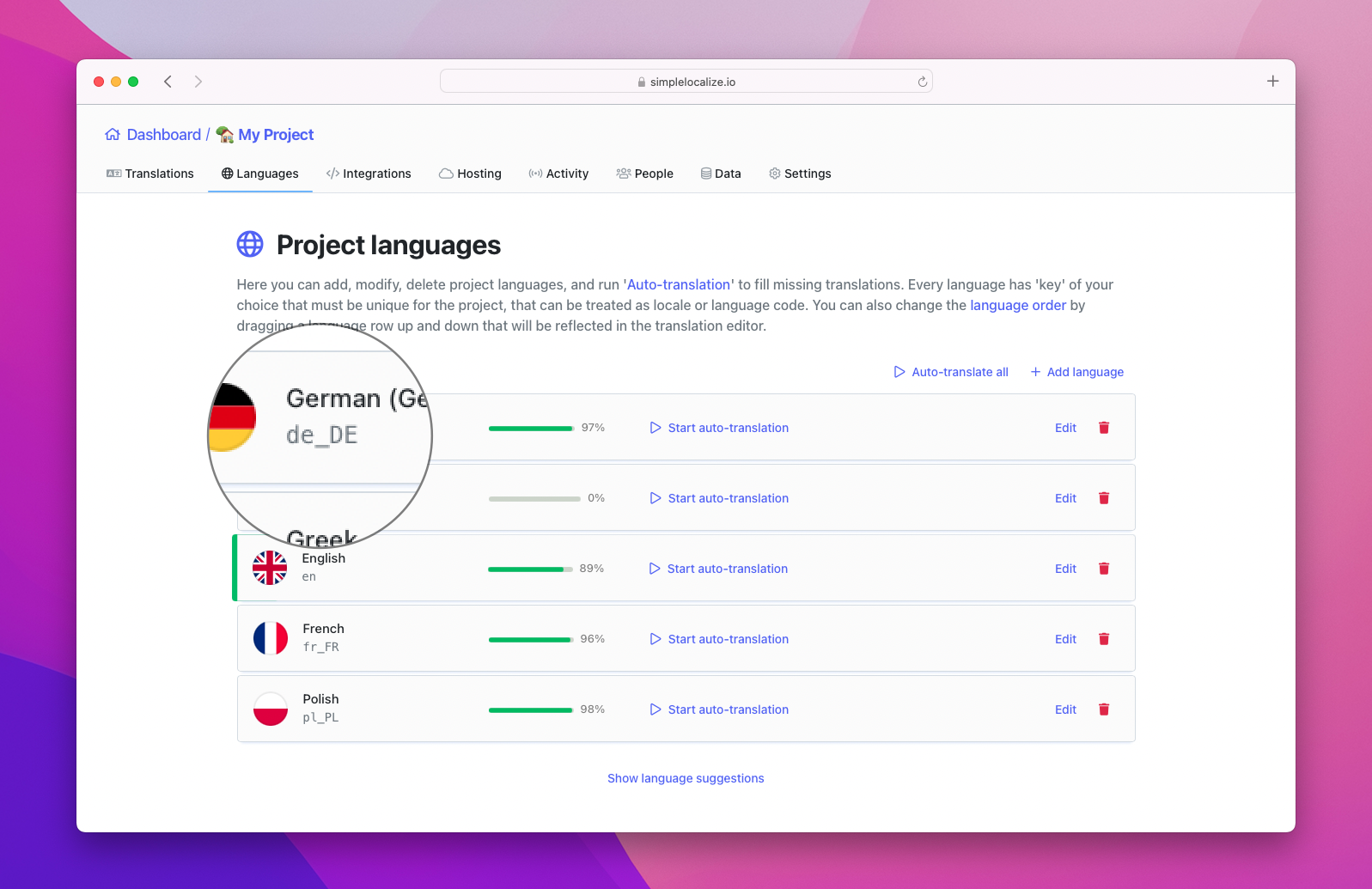Click the French flag icon
The width and height of the screenshot is (1372, 889).
[271, 638]
